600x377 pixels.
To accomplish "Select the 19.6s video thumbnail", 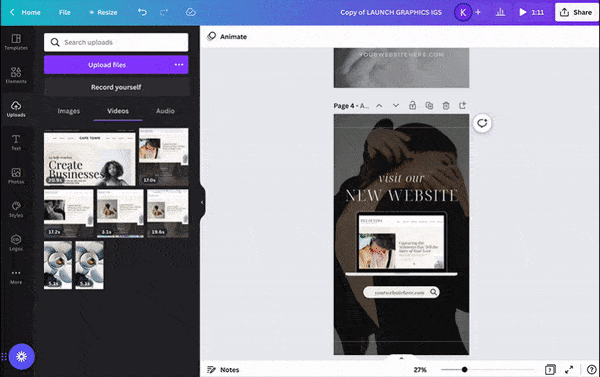I will (168, 213).
